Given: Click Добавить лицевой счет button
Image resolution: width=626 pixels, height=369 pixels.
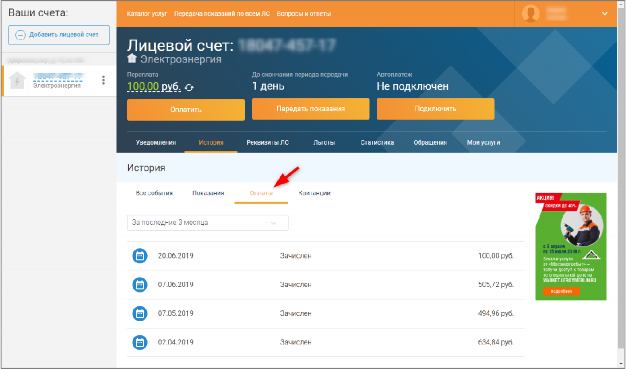Looking at the screenshot, I should point(59,35).
